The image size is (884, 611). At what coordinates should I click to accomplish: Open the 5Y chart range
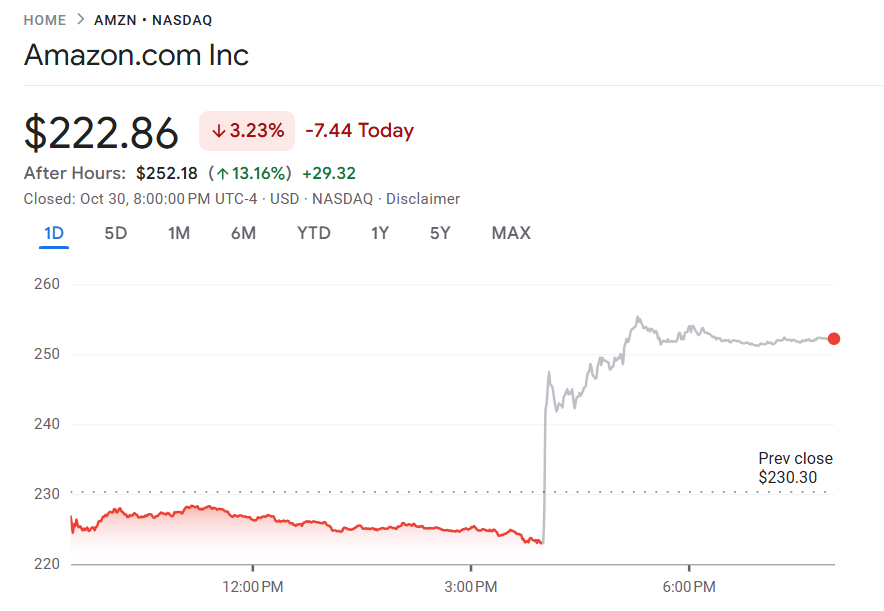click(440, 233)
